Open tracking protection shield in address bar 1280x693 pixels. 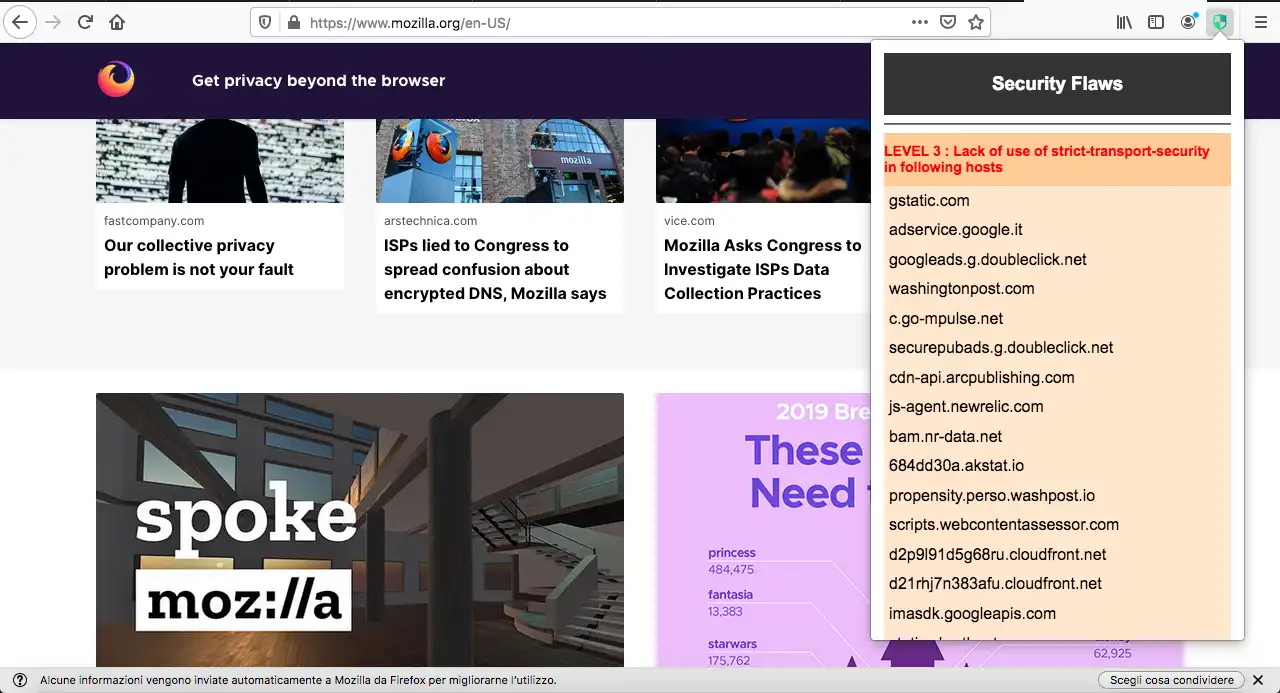265,22
